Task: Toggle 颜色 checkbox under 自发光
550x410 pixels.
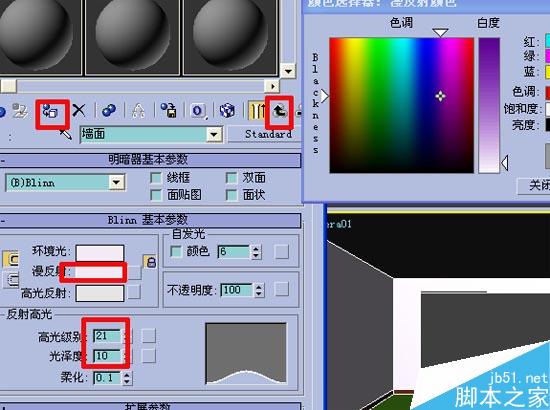Action: point(176,251)
